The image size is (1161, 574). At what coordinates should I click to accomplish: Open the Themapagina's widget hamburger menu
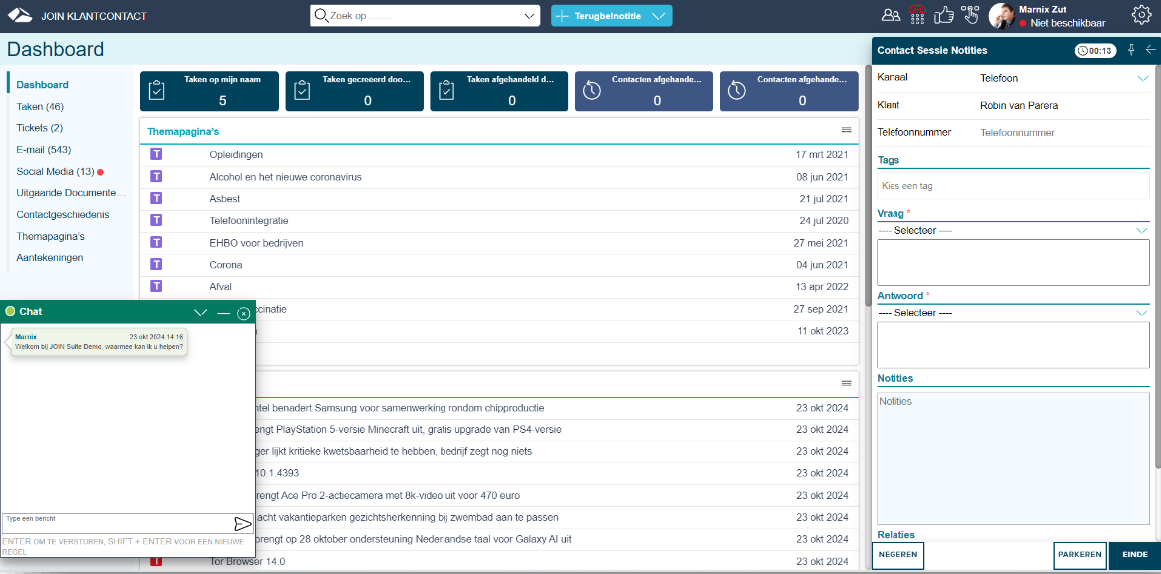(x=846, y=130)
